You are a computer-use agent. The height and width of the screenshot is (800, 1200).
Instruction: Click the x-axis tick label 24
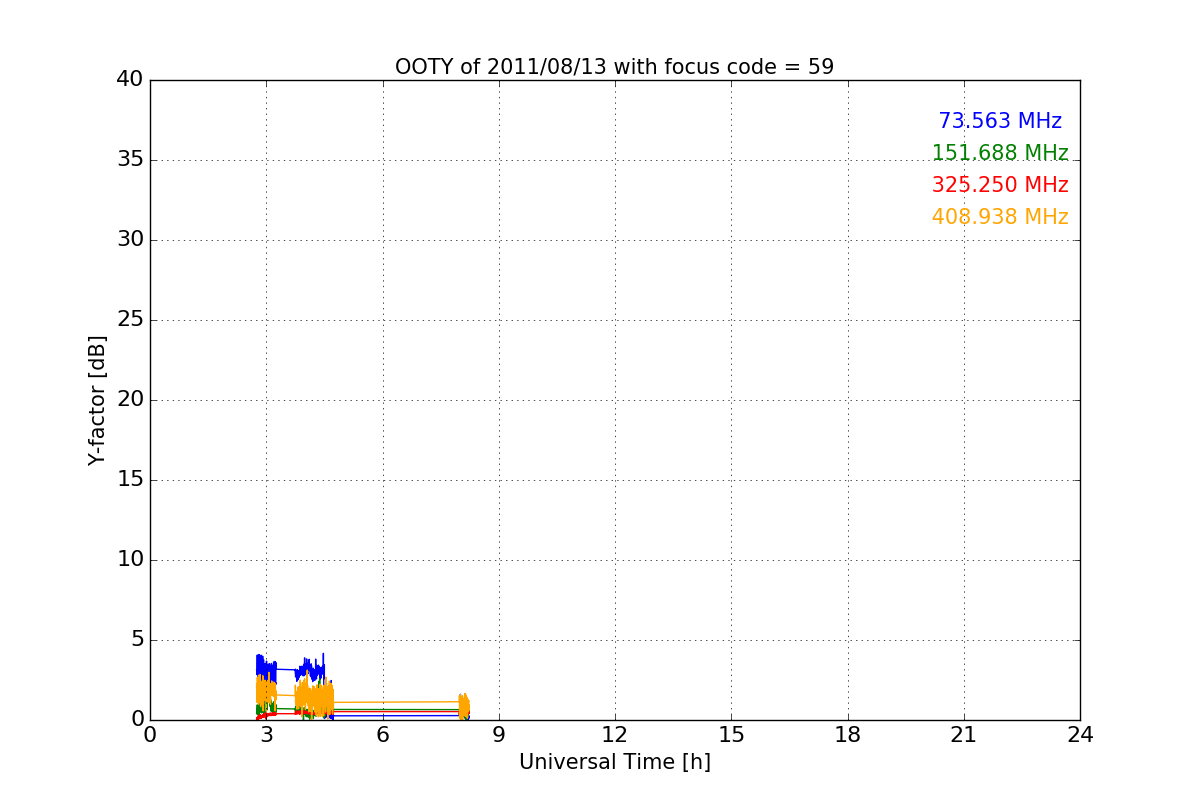click(x=1080, y=735)
